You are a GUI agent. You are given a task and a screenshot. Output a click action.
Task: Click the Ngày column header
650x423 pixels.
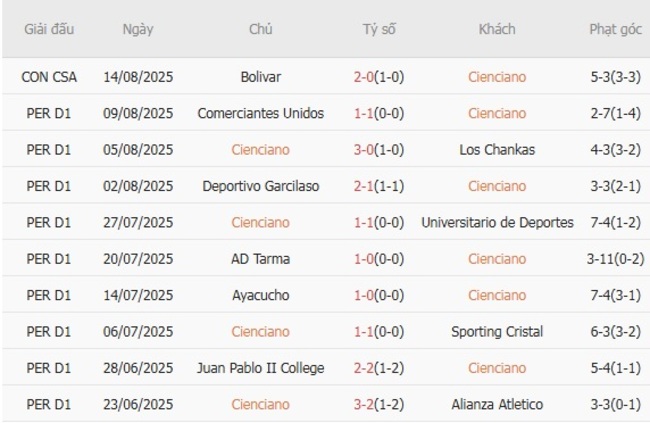pyautogui.click(x=138, y=29)
